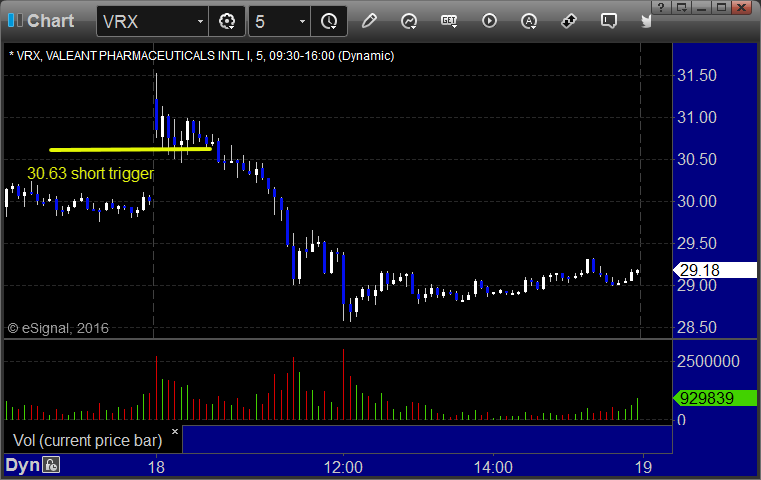The image size is (761, 480).
Task: Open help with the question mark button
Action: pyautogui.click(x=661, y=7)
